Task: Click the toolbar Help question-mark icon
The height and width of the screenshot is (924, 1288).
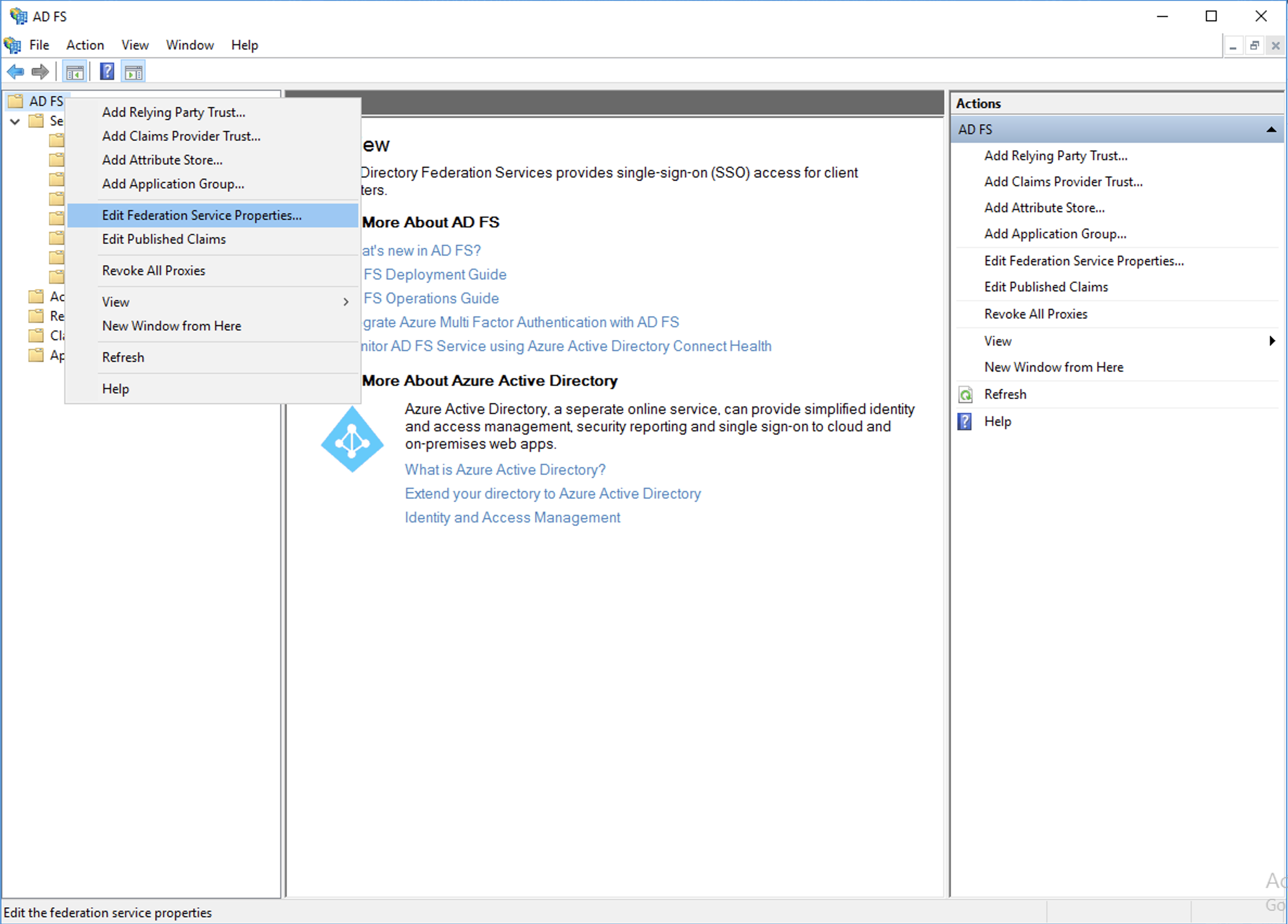Action: 107,72
